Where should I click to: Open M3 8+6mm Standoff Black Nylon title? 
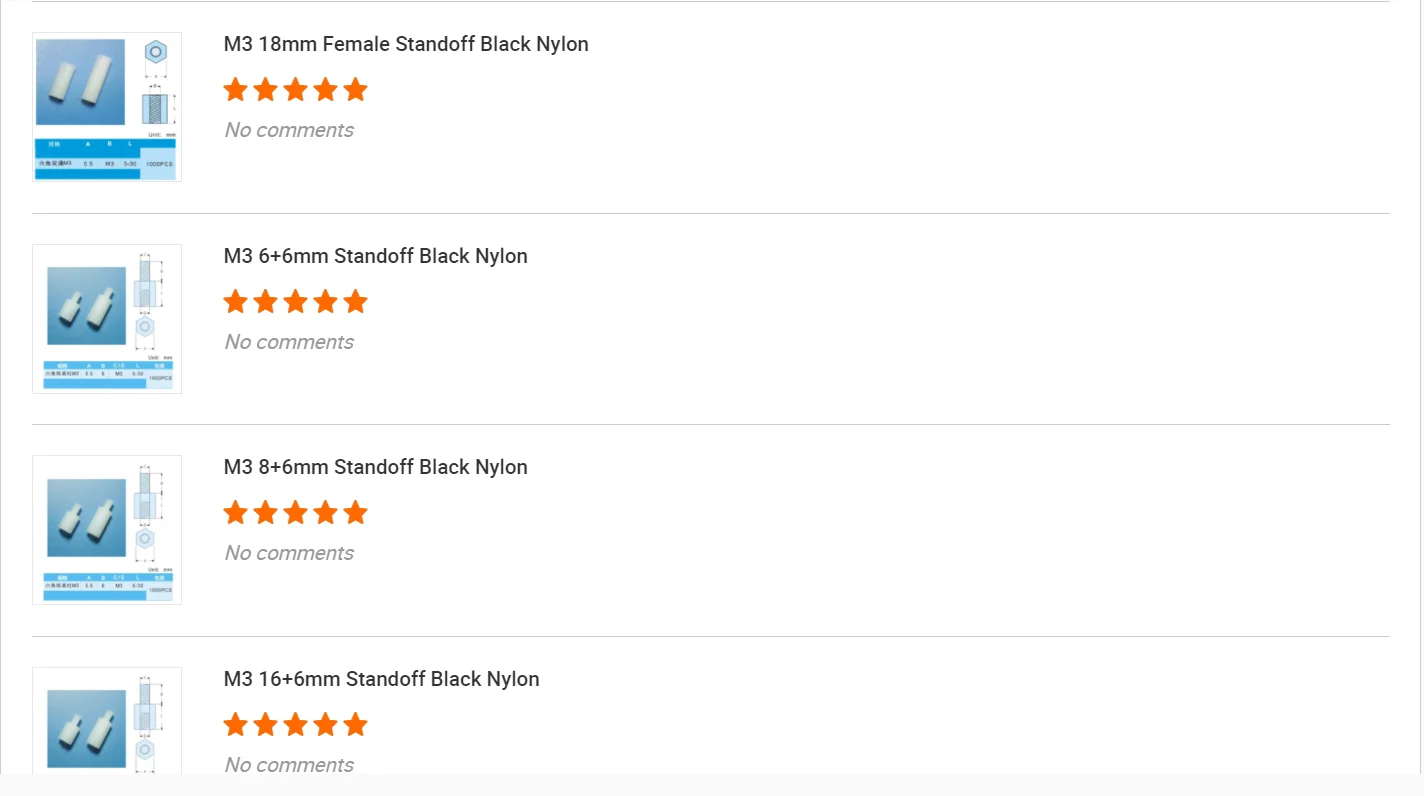click(375, 467)
